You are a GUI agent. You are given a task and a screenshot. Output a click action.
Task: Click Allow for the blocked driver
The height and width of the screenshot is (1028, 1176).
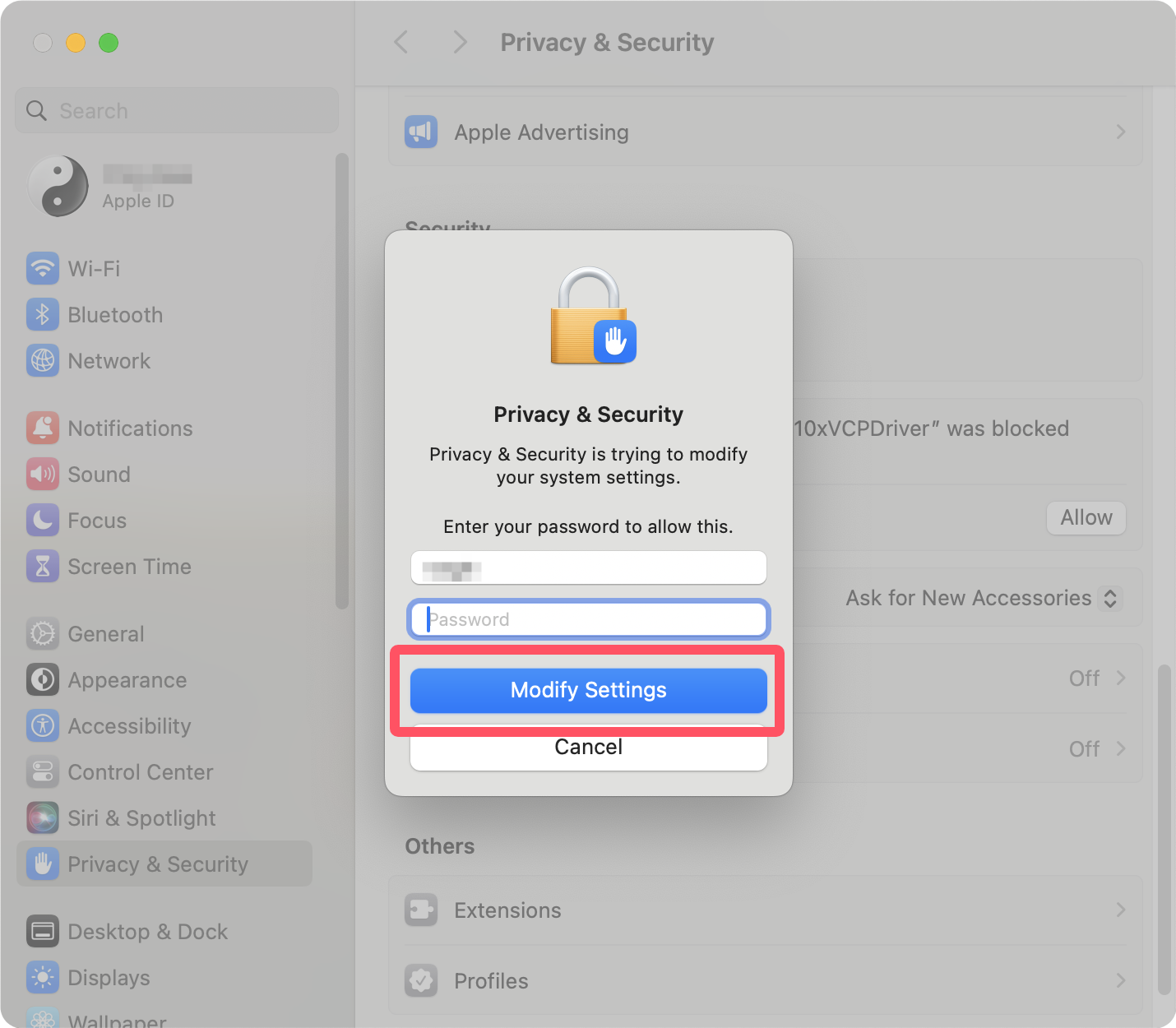[x=1086, y=518]
